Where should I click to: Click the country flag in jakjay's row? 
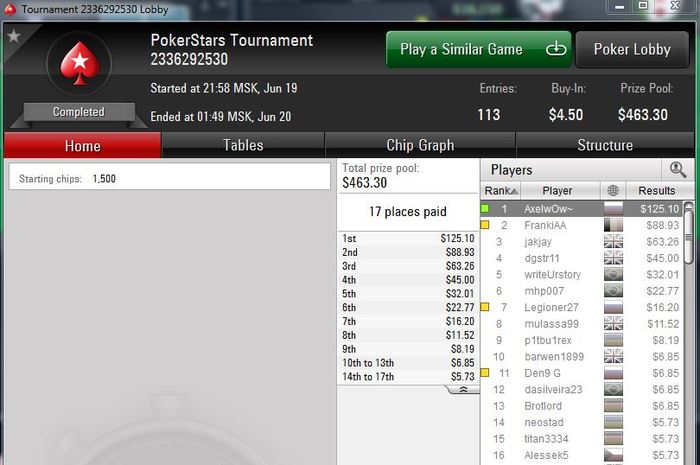pos(613,241)
